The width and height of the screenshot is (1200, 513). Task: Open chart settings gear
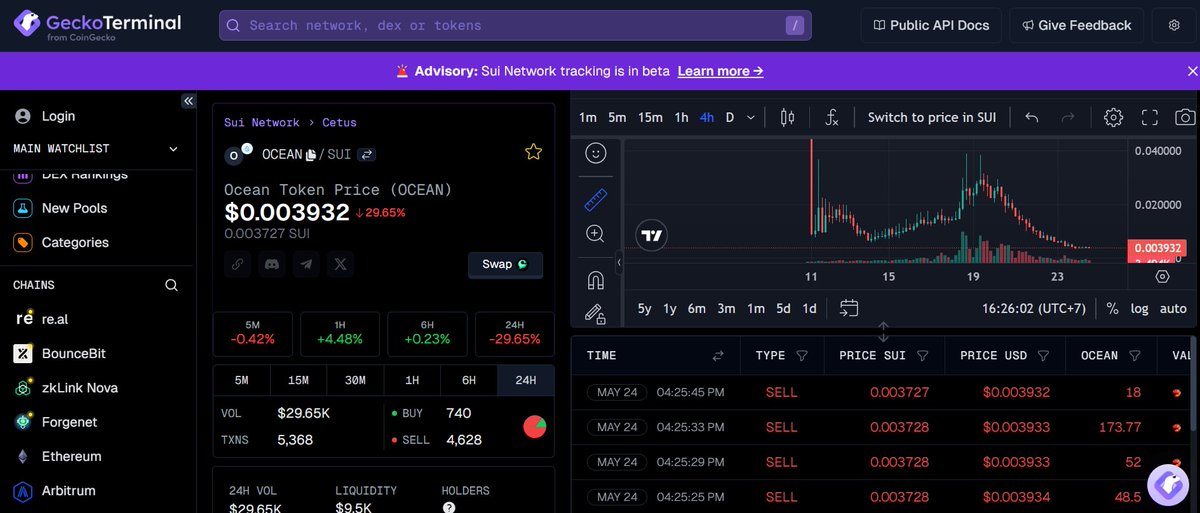[1113, 117]
